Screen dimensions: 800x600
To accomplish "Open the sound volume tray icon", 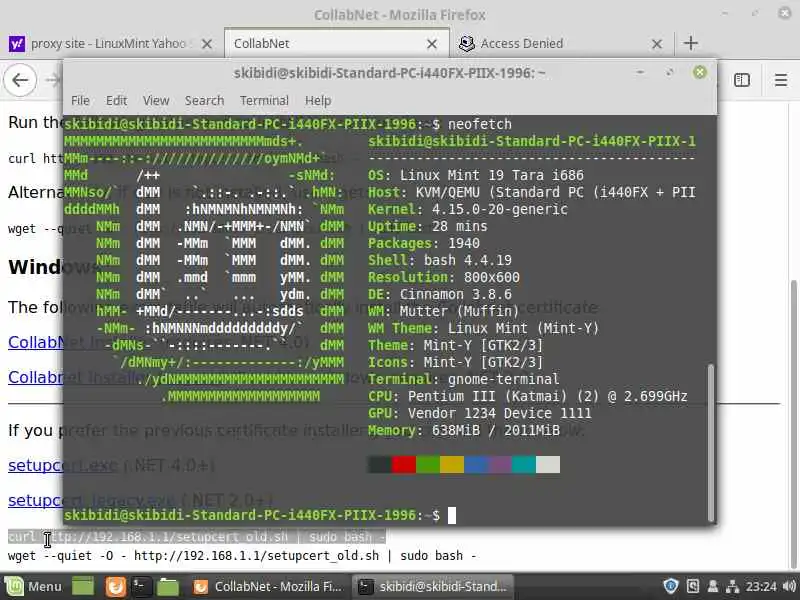I will coord(789,586).
